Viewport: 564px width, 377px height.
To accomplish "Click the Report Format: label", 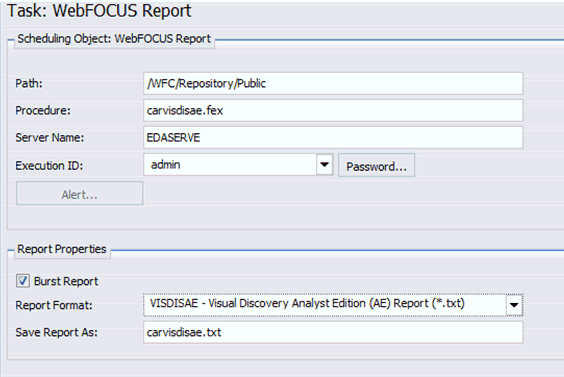I will [54, 305].
